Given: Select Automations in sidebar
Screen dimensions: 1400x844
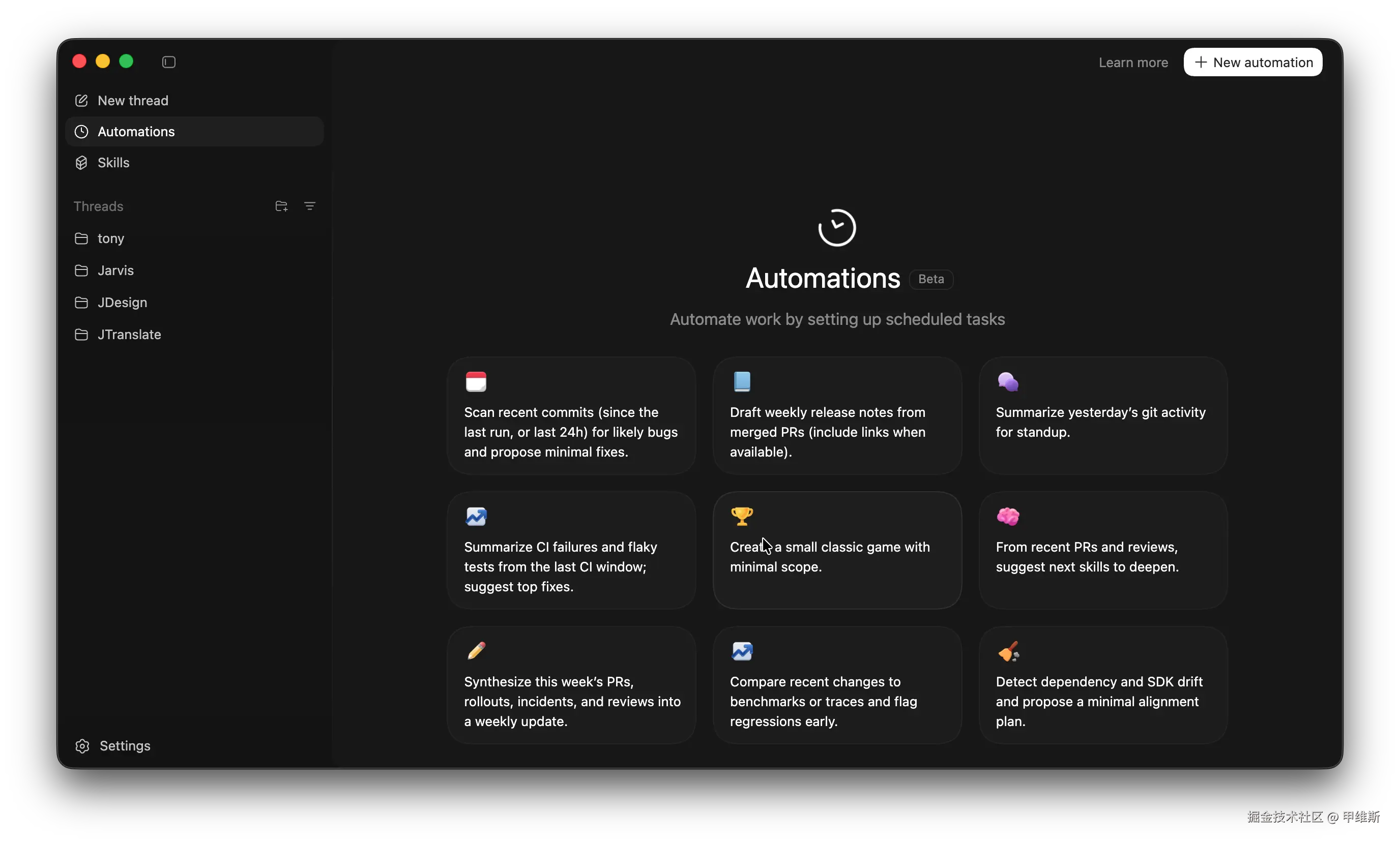Looking at the screenshot, I should tap(136, 132).
